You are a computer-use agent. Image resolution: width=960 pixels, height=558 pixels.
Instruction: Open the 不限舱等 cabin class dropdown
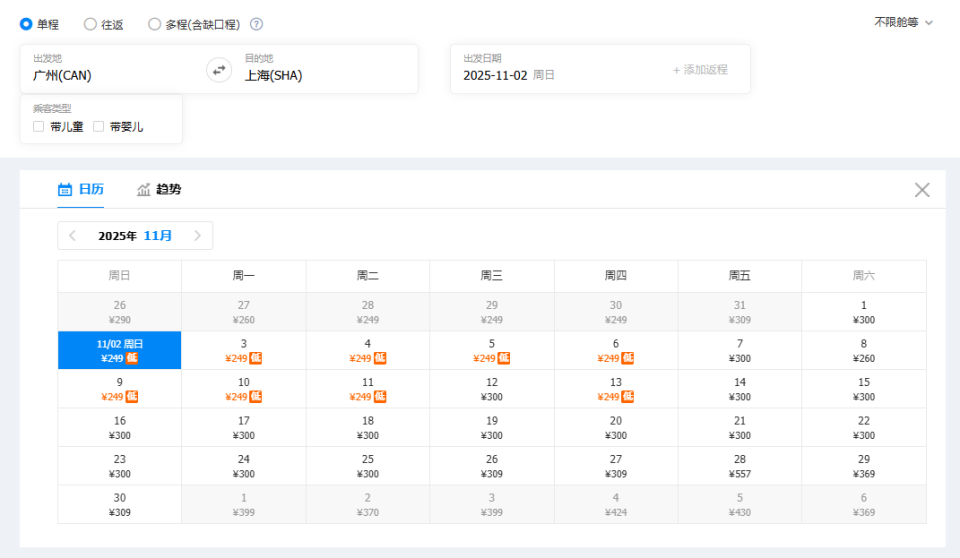point(903,22)
